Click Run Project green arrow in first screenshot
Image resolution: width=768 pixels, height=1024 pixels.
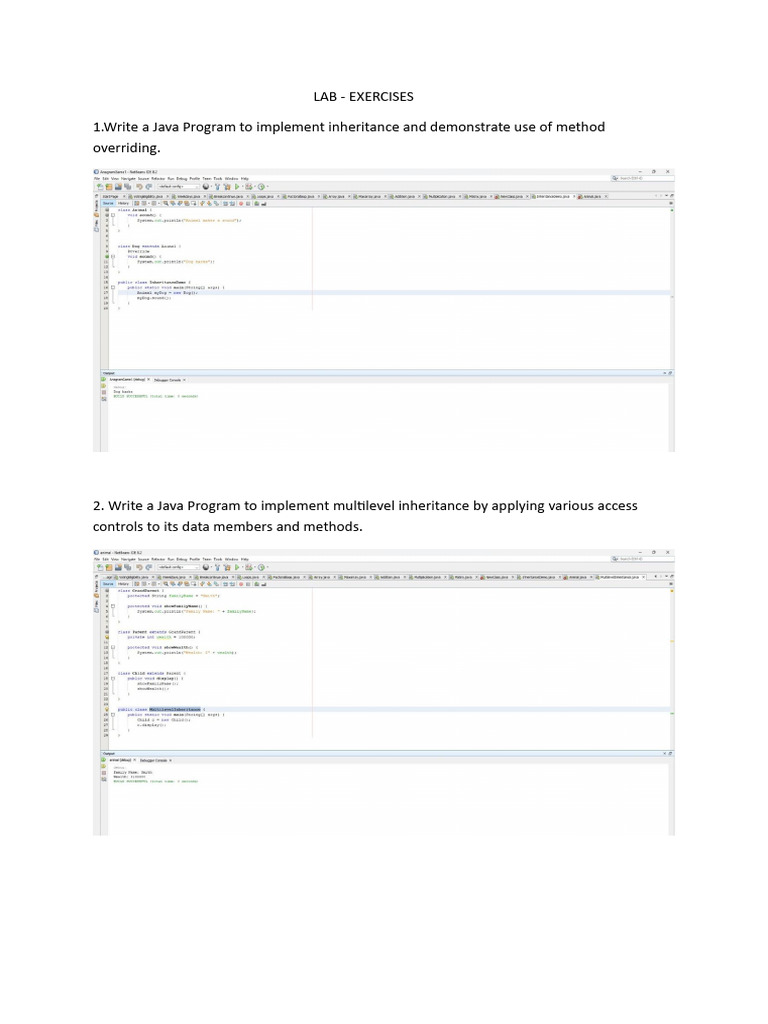click(x=237, y=186)
